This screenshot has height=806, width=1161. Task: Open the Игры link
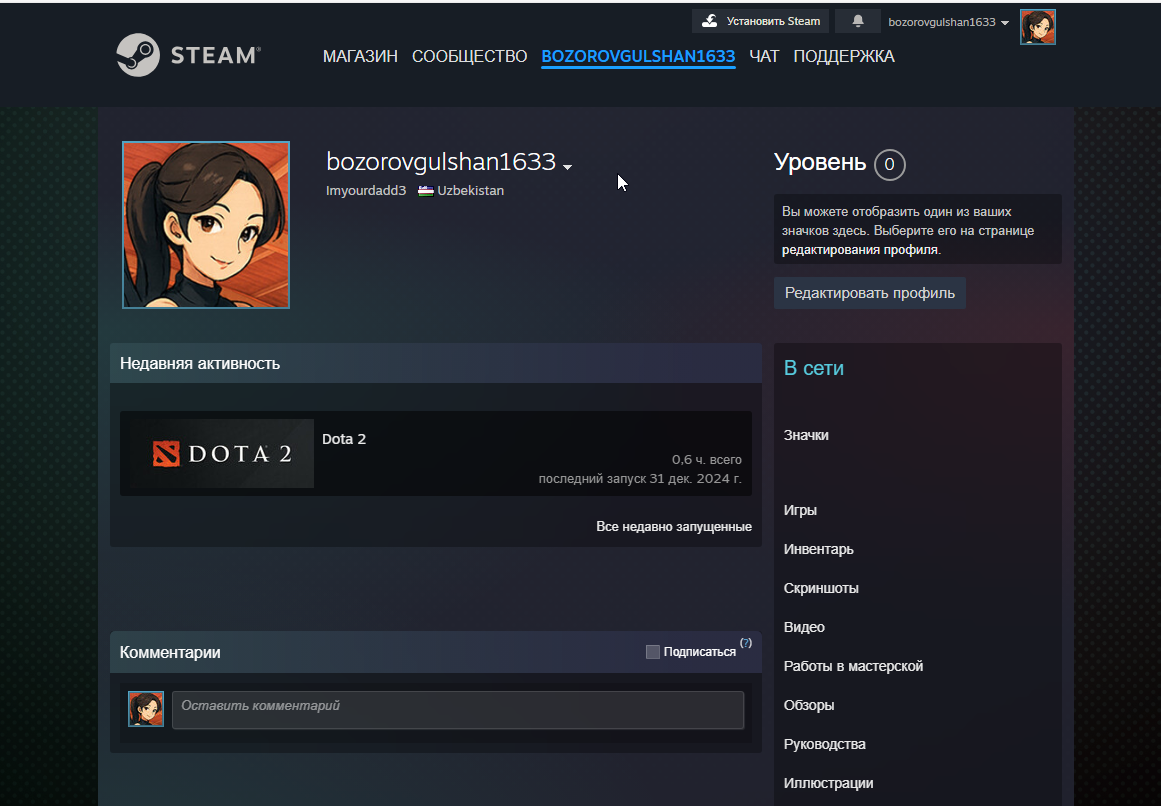click(800, 510)
